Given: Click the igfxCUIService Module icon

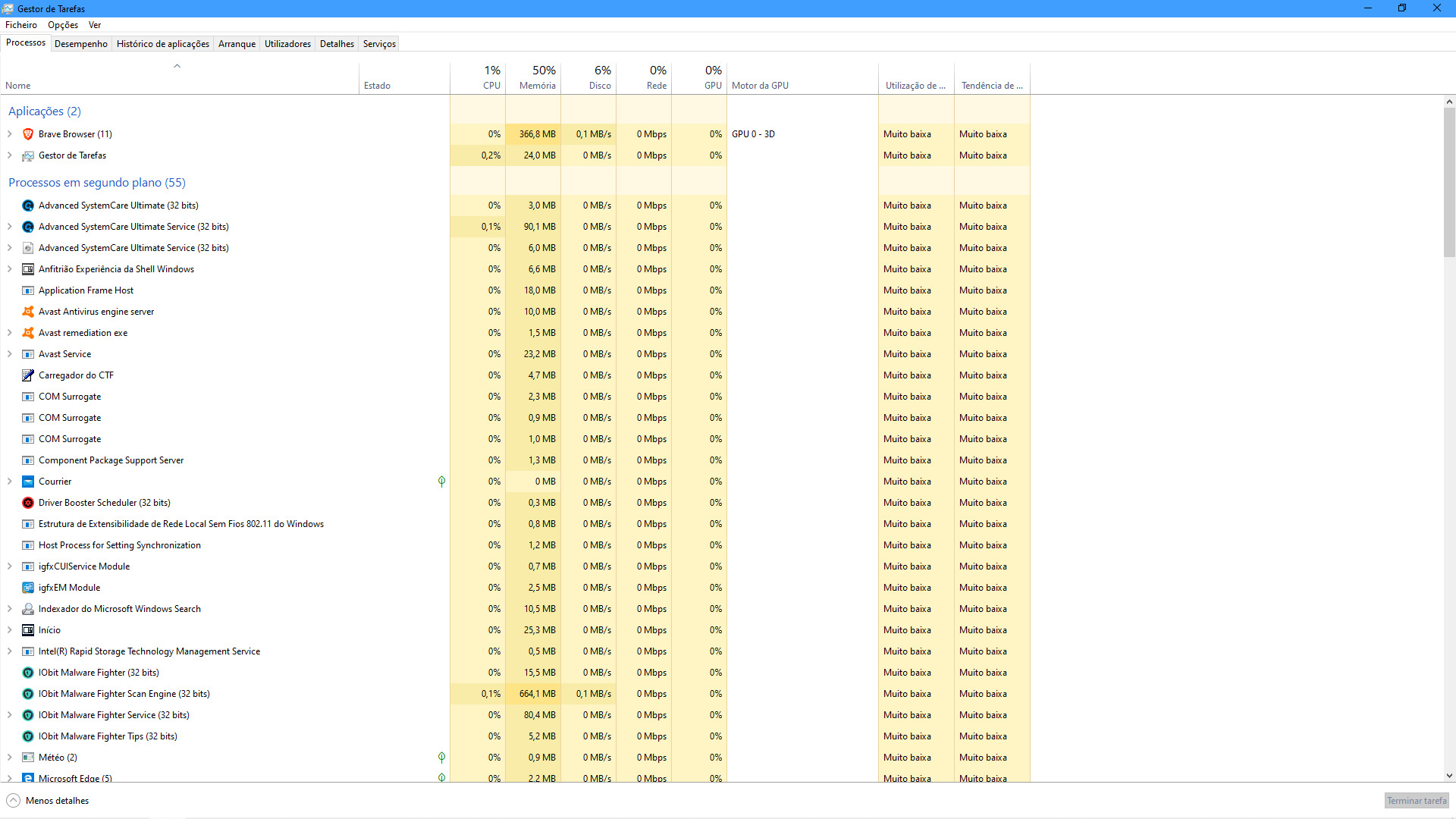Looking at the screenshot, I should (28, 566).
